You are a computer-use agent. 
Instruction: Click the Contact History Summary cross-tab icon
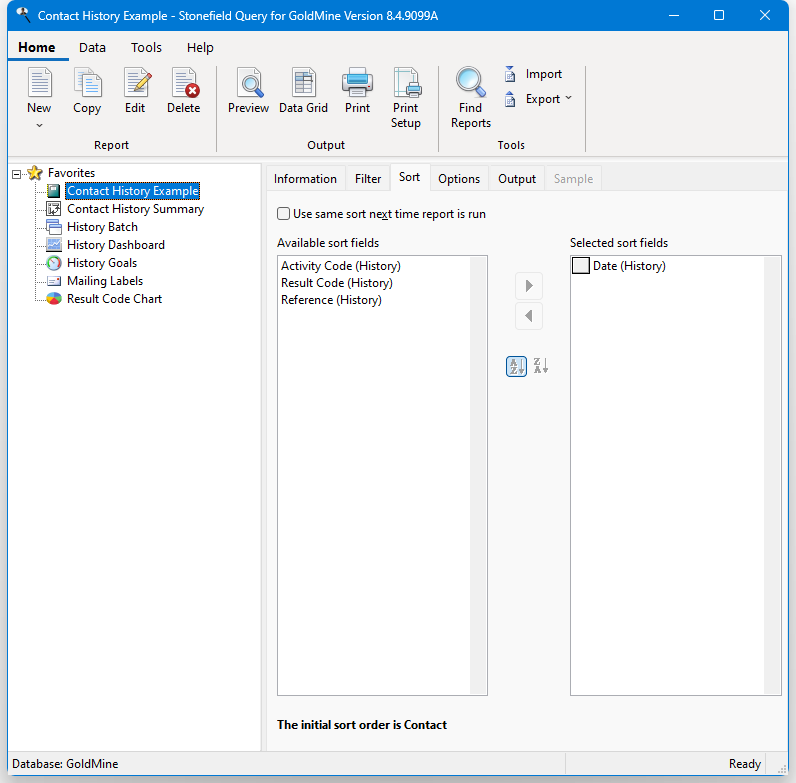coord(53,209)
